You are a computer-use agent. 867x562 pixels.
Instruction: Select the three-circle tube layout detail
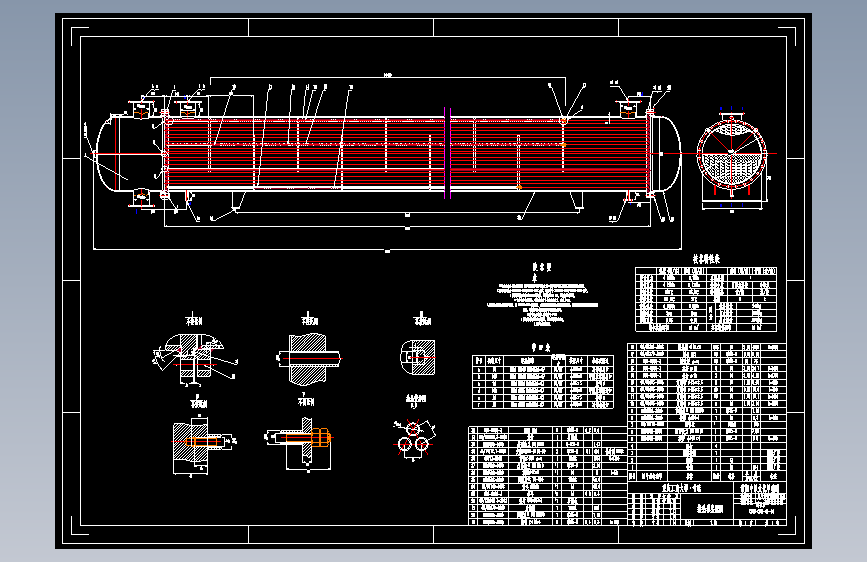413,439
